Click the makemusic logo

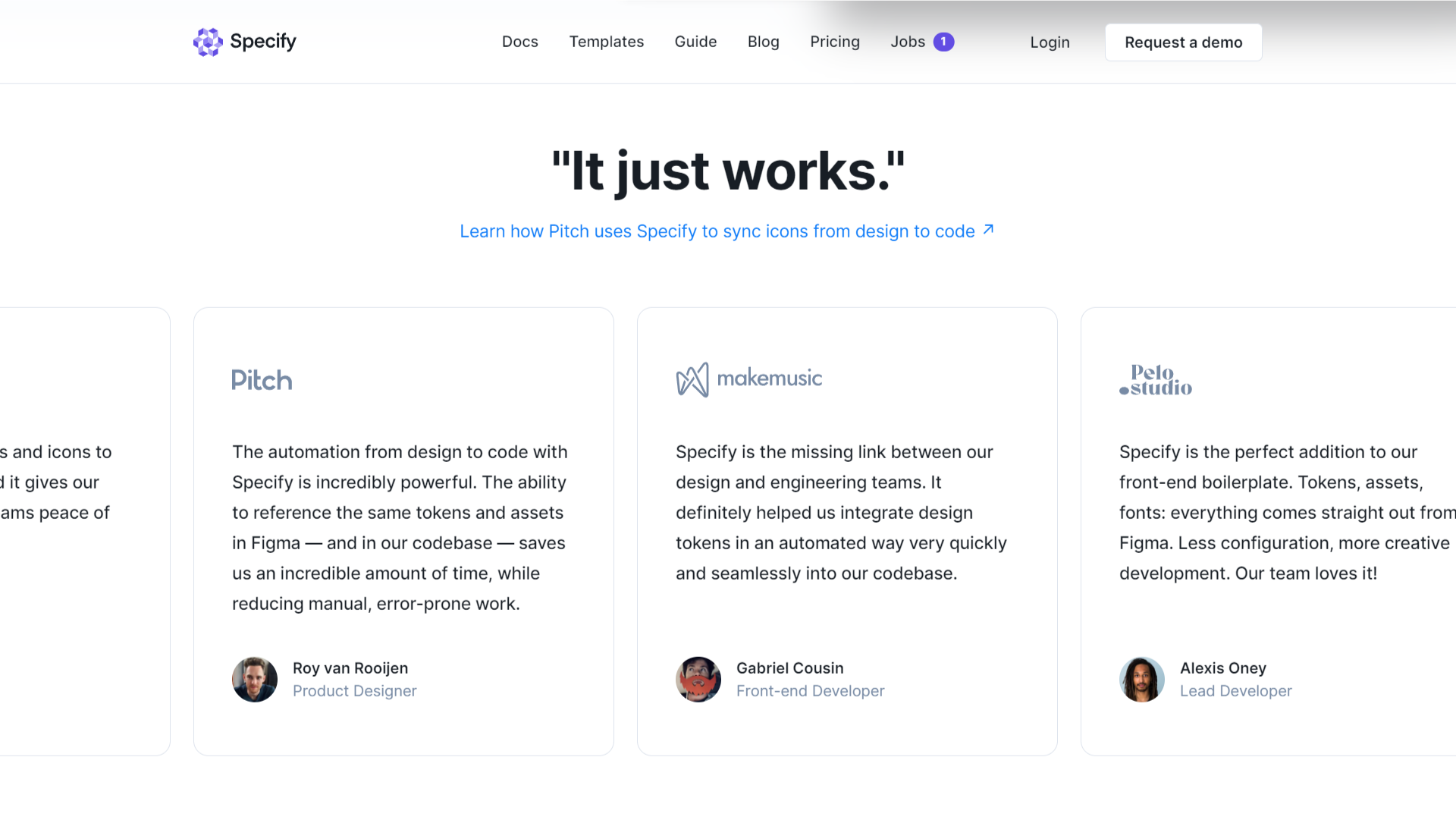749,379
